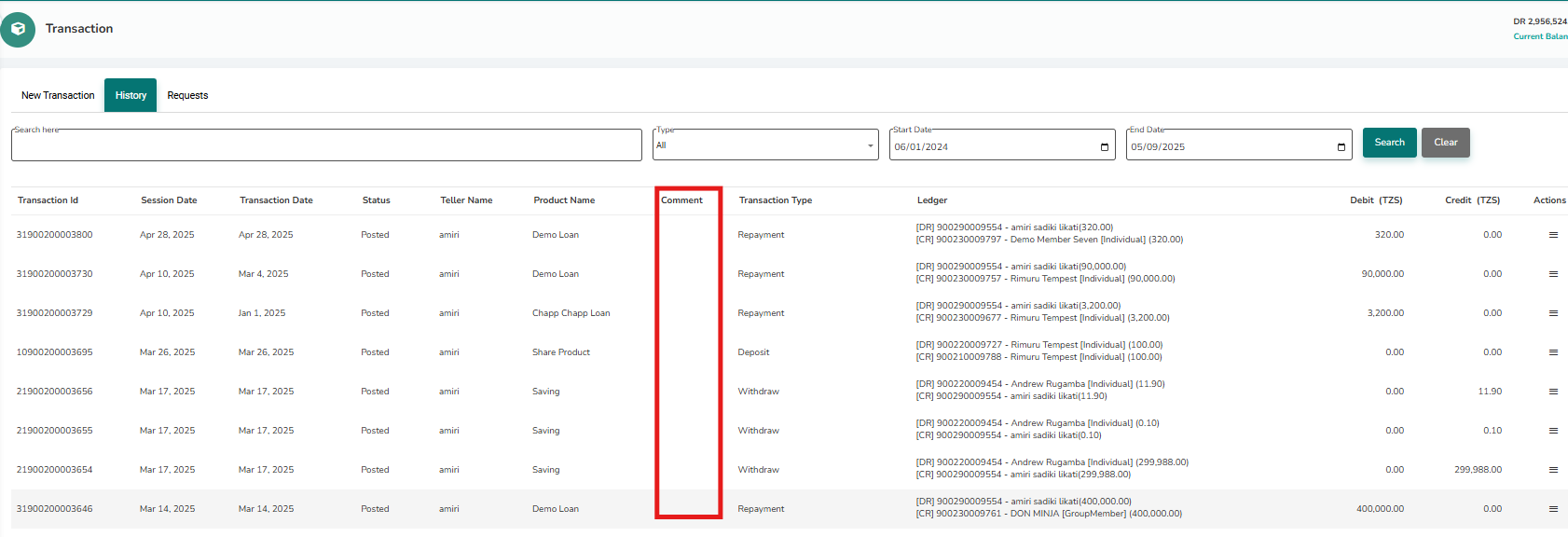Click transaction ID 21900200003656
This screenshot has width=1568, height=537.
click(55, 392)
